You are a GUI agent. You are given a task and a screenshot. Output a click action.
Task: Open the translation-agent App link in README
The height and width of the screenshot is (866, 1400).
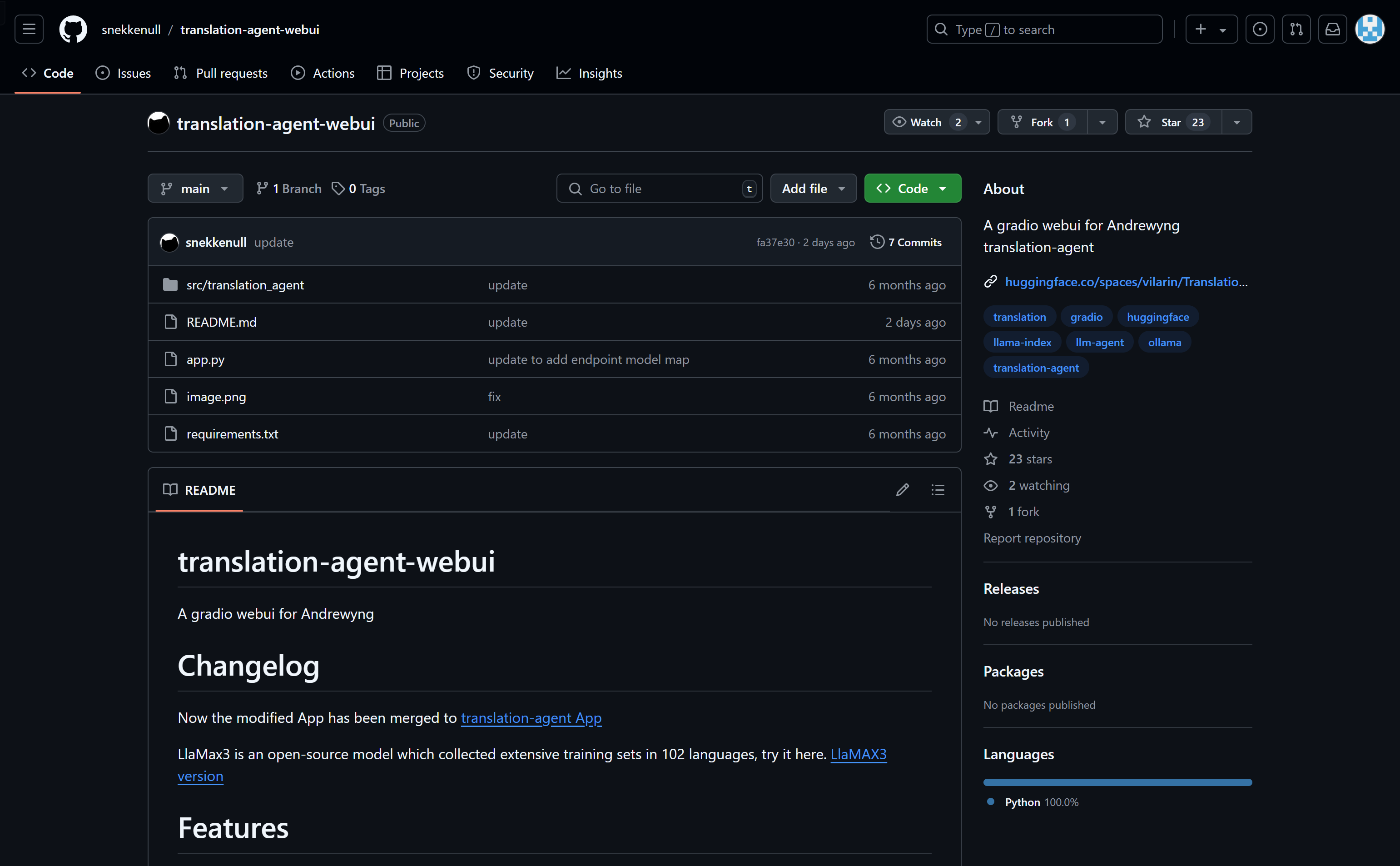pyautogui.click(x=531, y=718)
